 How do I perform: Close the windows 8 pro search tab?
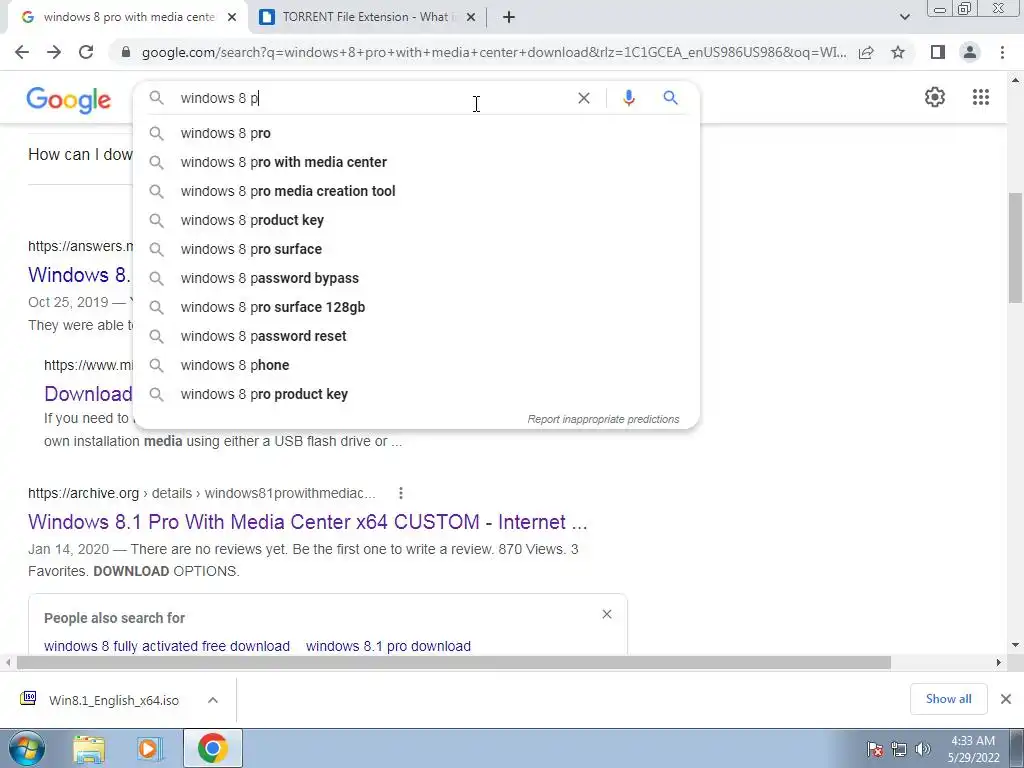[x=232, y=18]
